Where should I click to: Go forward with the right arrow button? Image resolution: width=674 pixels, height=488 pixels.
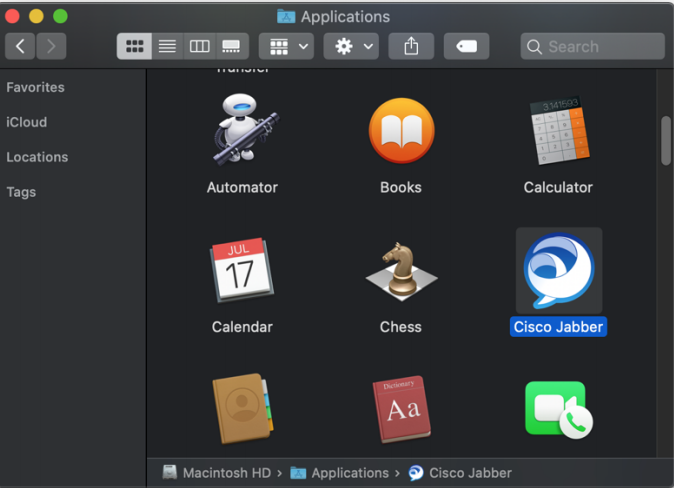tap(51, 46)
